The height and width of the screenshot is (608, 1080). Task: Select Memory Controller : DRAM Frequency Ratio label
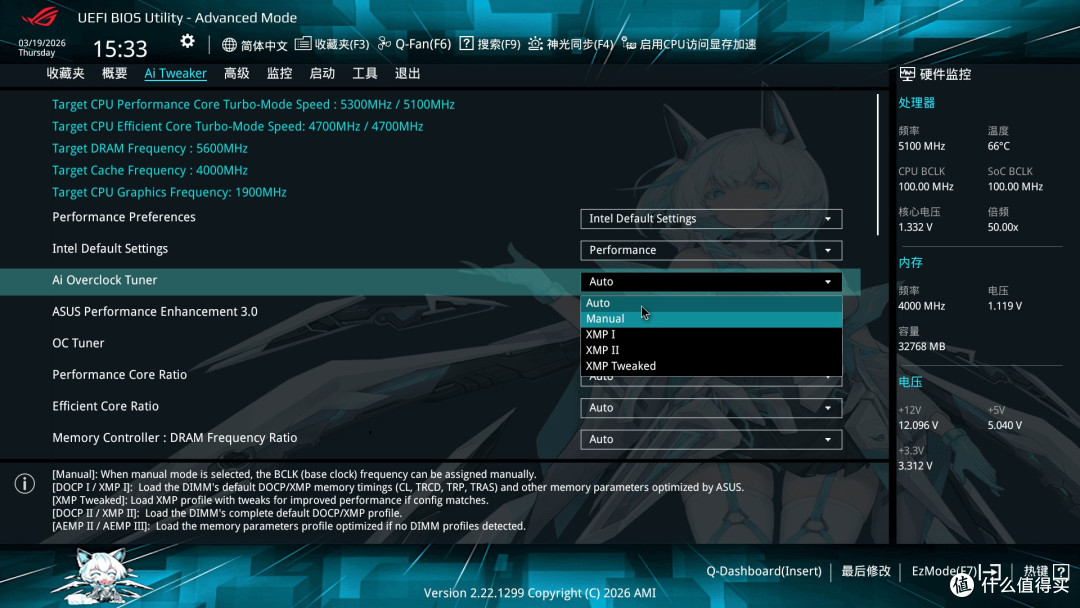click(174, 438)
